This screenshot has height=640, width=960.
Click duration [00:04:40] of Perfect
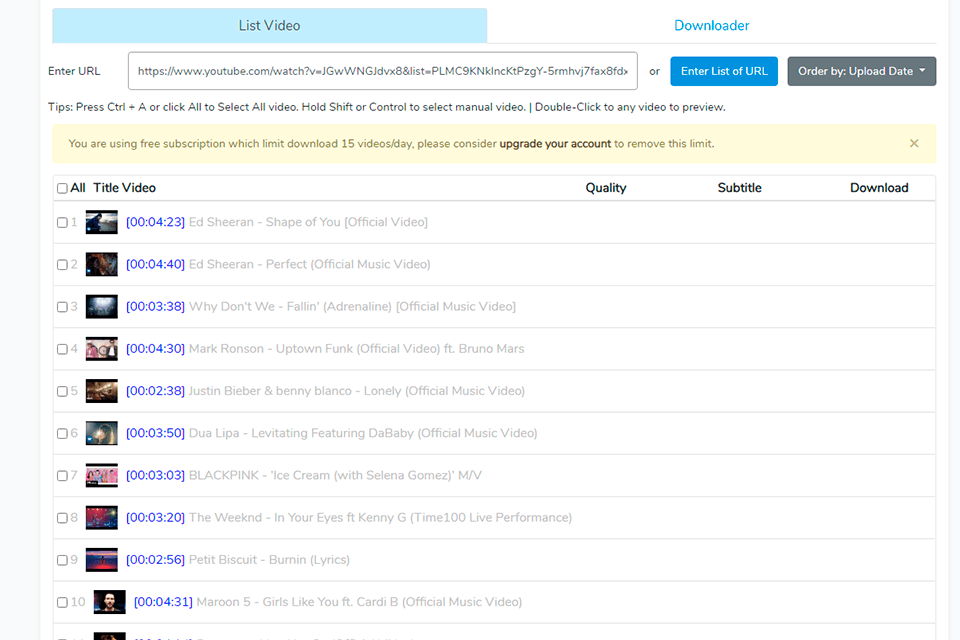click(156, 265)
